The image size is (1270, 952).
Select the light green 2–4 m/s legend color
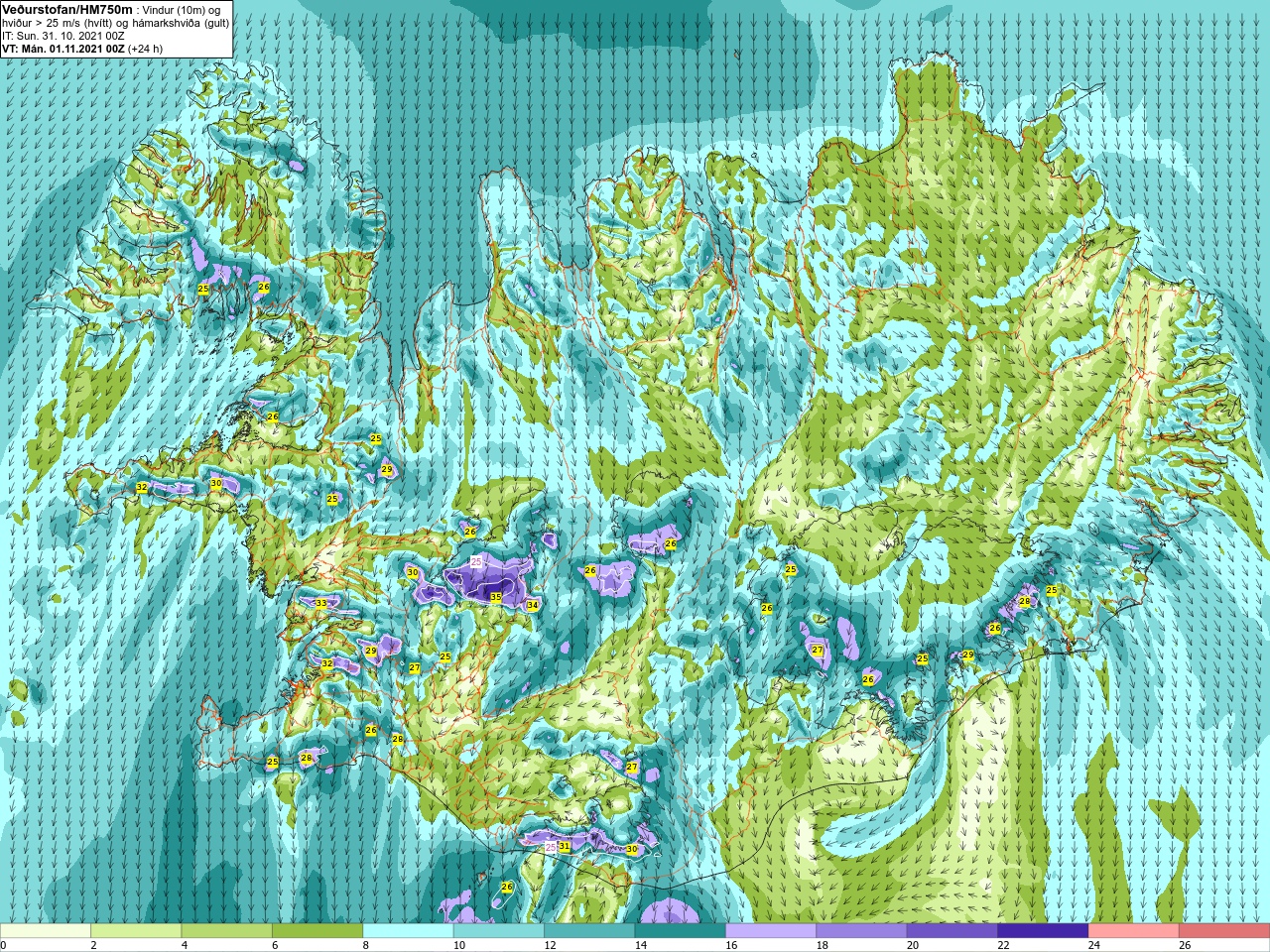pyautogui.click(x=136, y=931)
